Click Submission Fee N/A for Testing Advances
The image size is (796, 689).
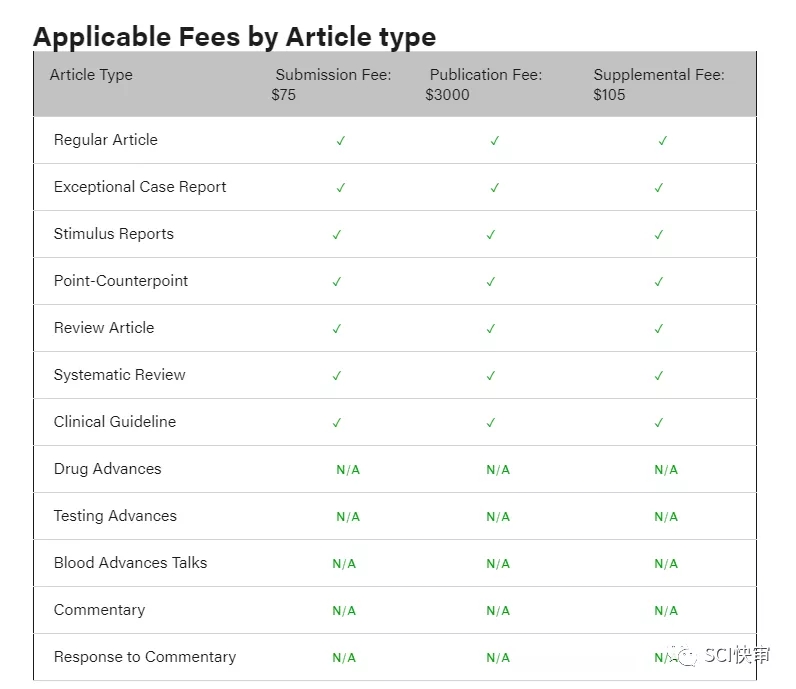coord(348,517)
